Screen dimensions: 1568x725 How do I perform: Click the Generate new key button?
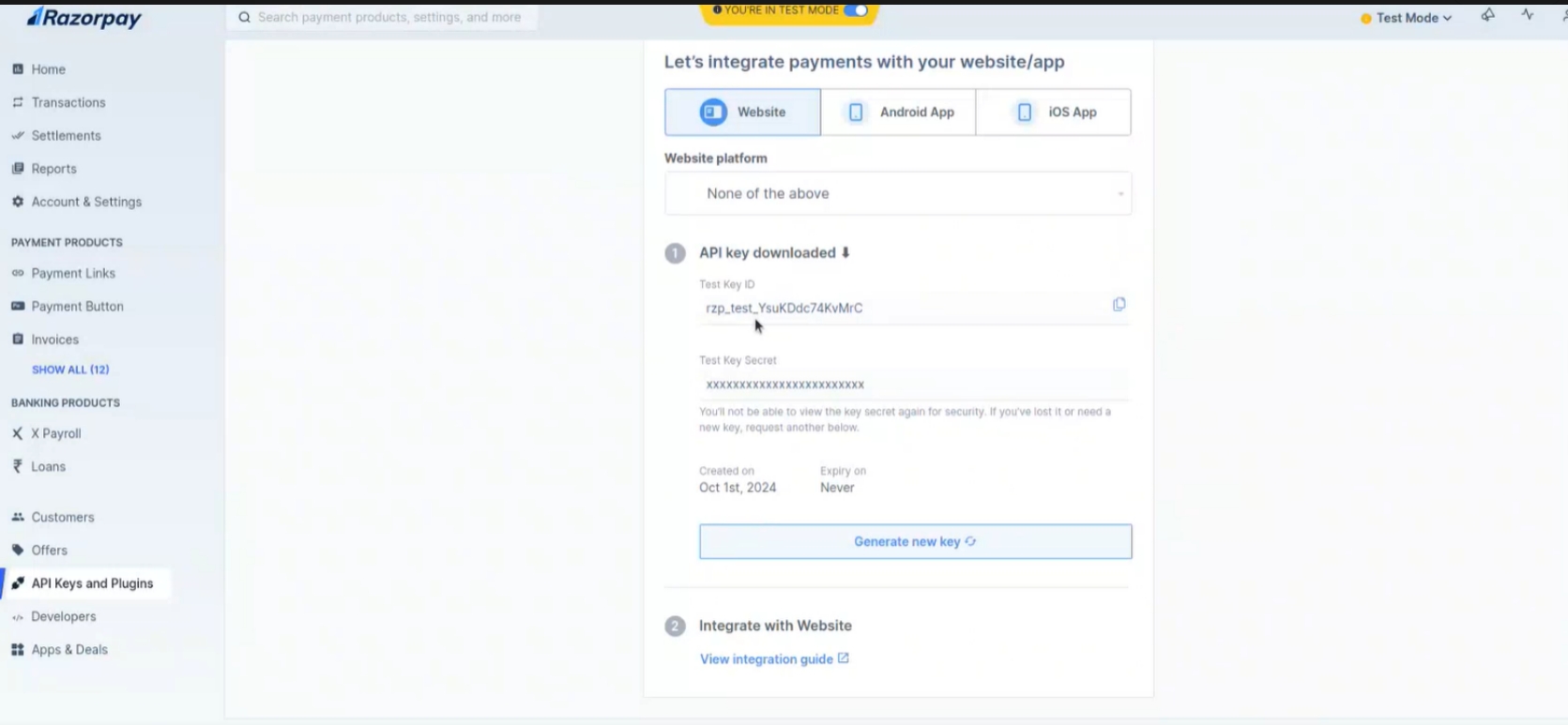coord(915,541)
